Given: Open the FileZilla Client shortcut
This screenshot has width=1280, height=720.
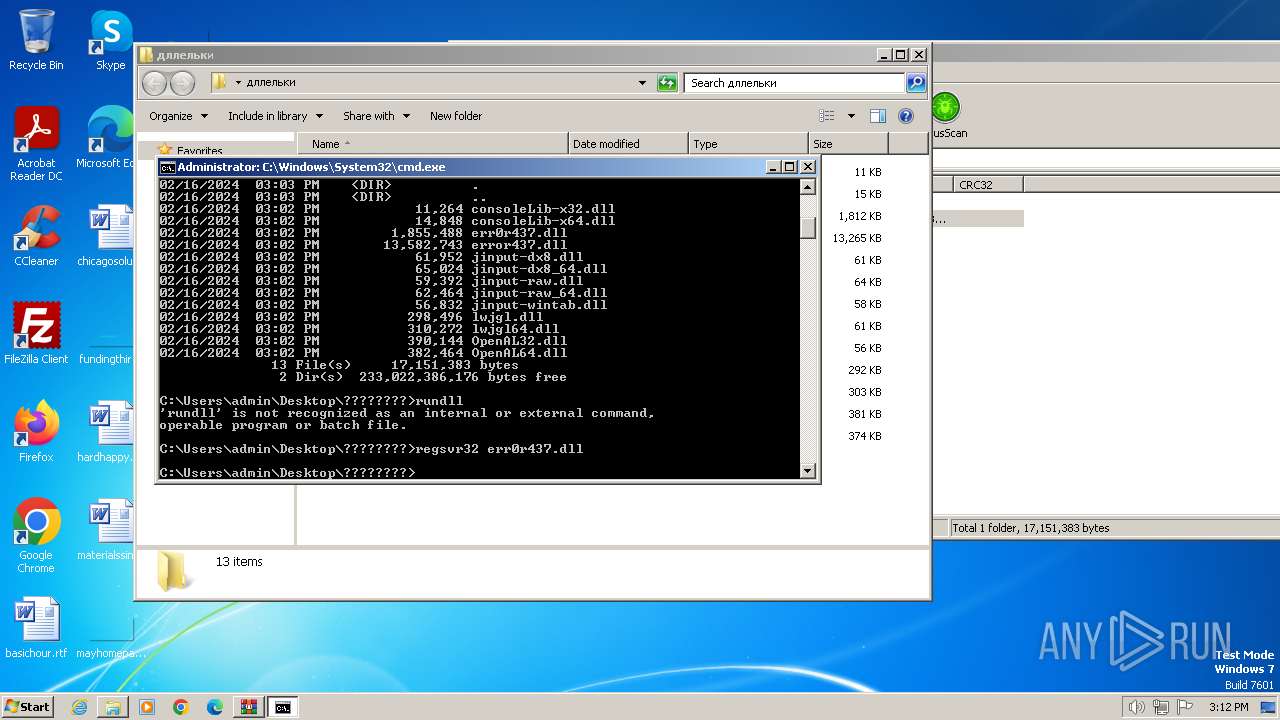Looking at the screenshot, I should tap(36, 334).
